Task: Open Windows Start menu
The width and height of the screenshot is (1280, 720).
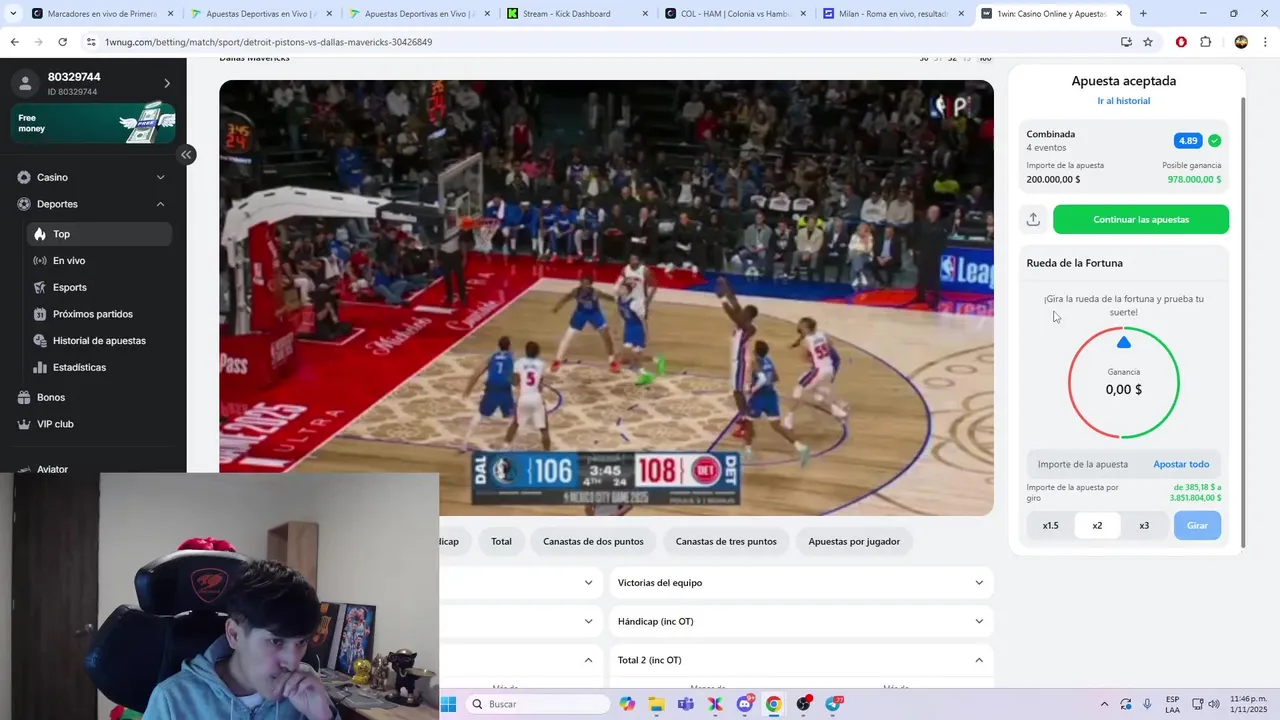Action: (448, 704)
